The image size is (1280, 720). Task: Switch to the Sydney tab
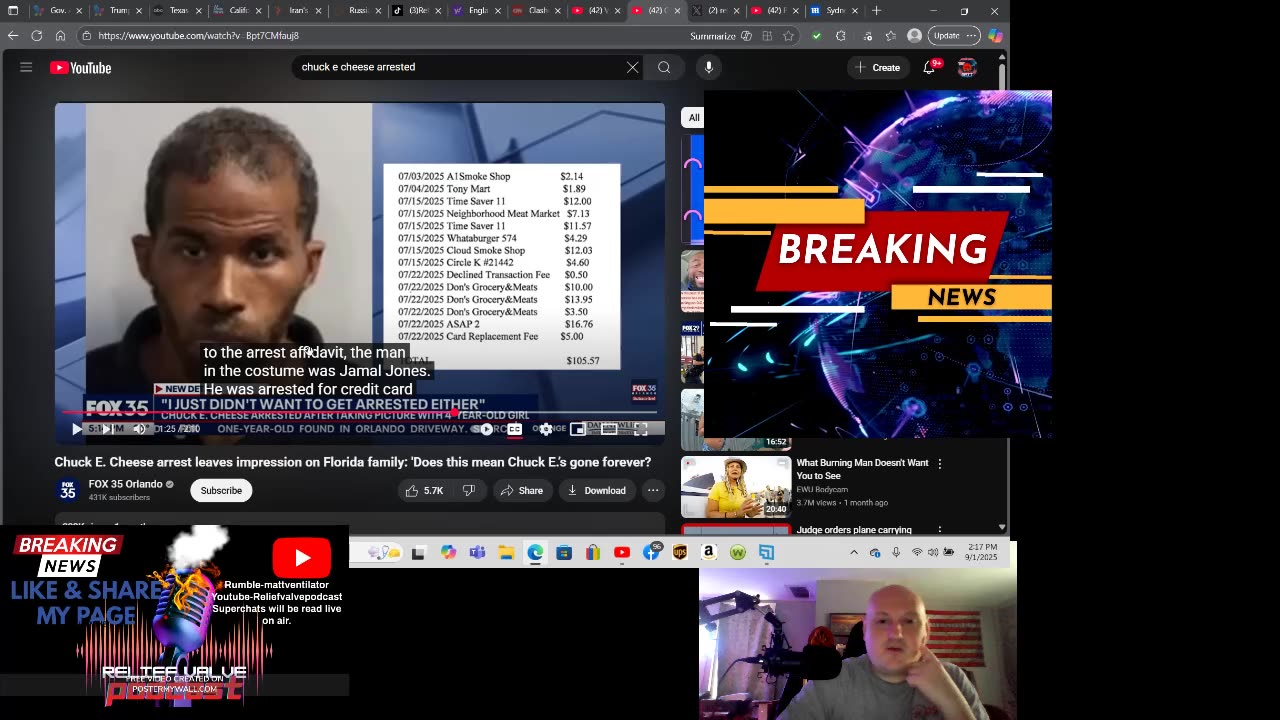point(834,11)
